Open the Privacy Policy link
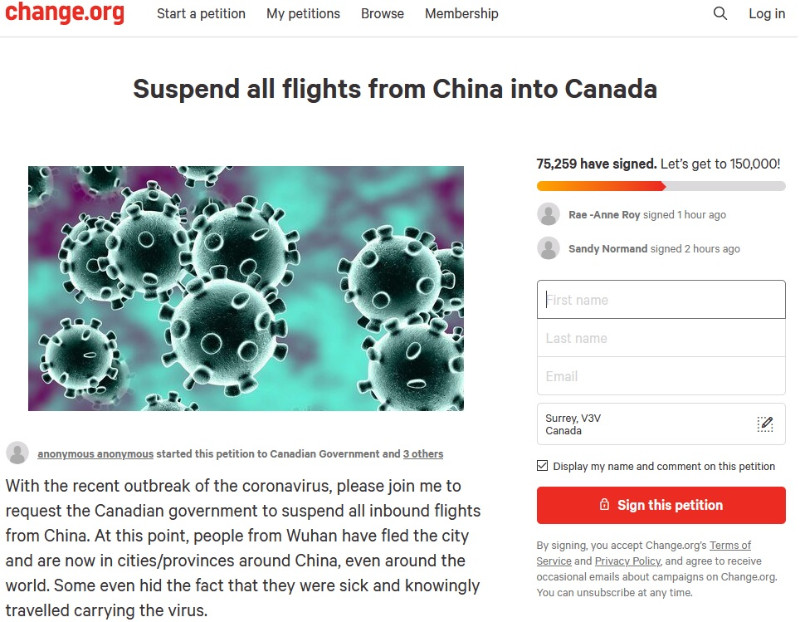The height and width of the screenshot is (622, 800). (x=628, y=561)
